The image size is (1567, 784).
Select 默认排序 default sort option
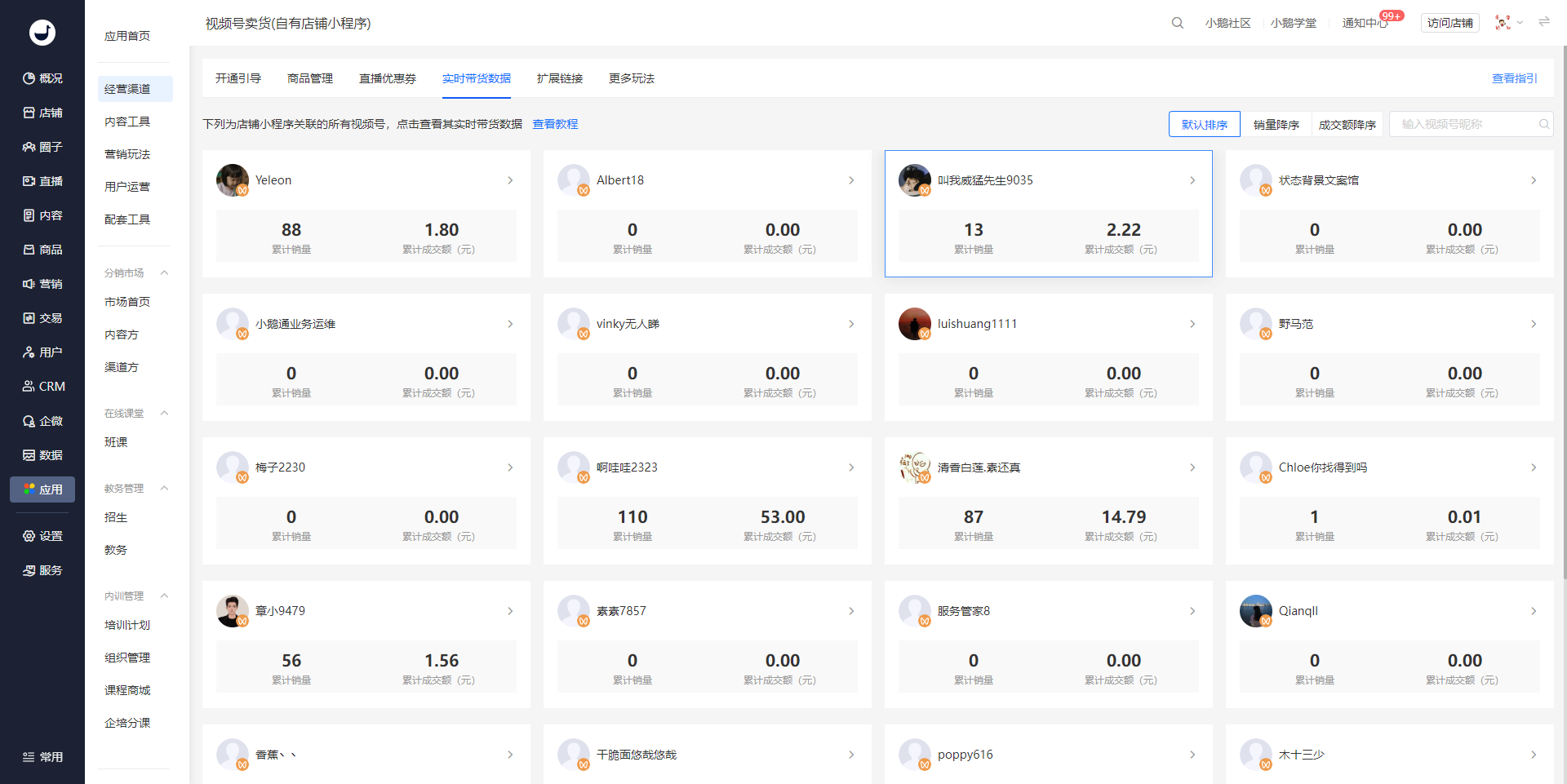pyautogui.click(x=1204, y=125)
